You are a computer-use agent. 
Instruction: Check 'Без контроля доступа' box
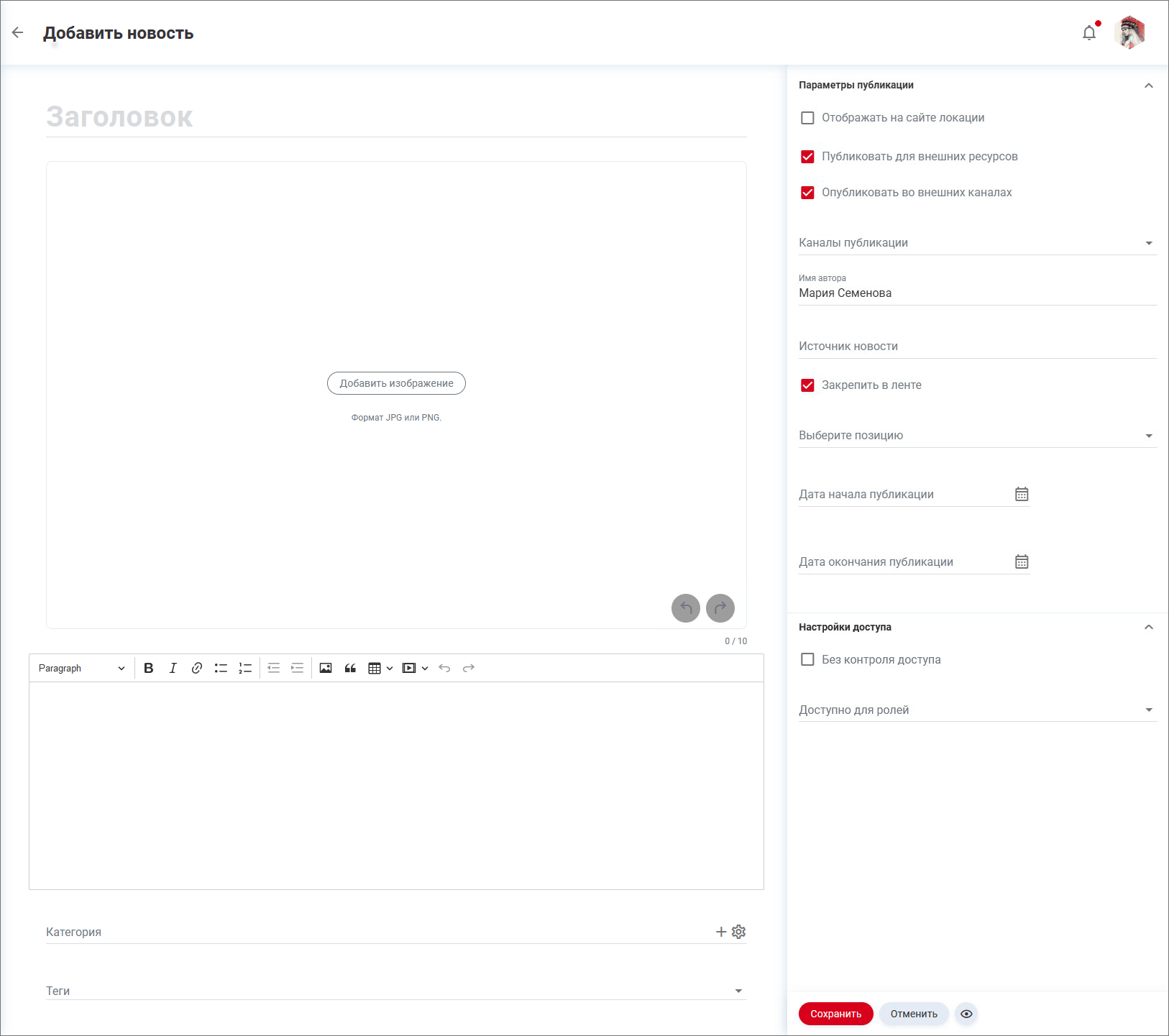(807, 660)
